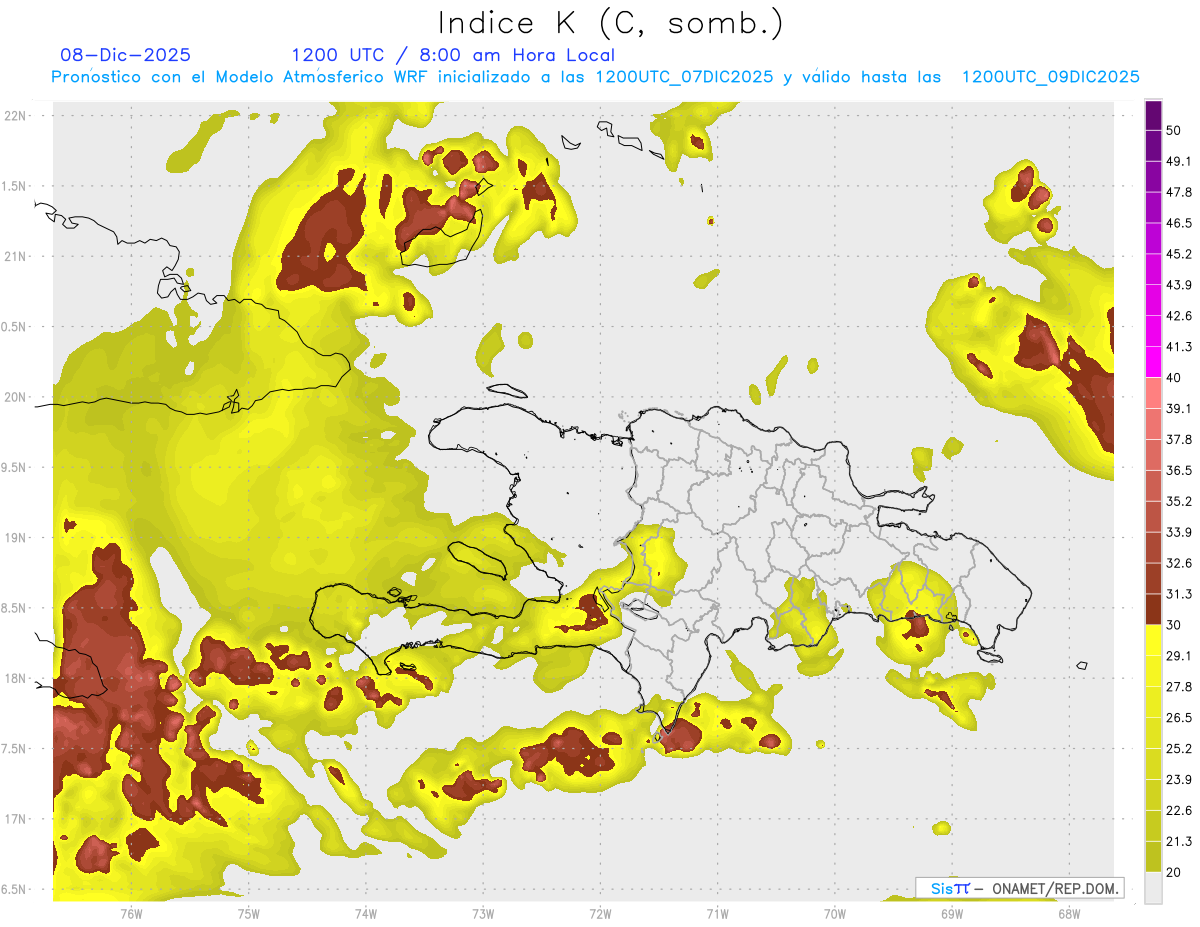Select the date label "08-Dic-2025"
Viewport: 1200px width, 927px height.
[125, 55]
